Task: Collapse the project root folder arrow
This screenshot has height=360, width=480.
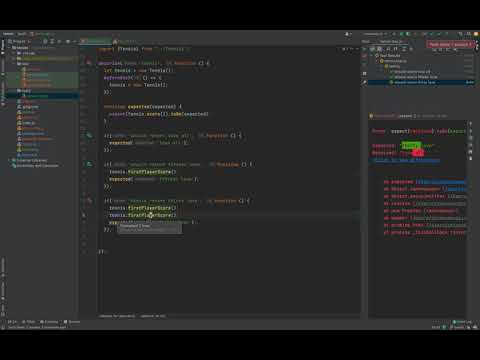Action: (10, 48)
